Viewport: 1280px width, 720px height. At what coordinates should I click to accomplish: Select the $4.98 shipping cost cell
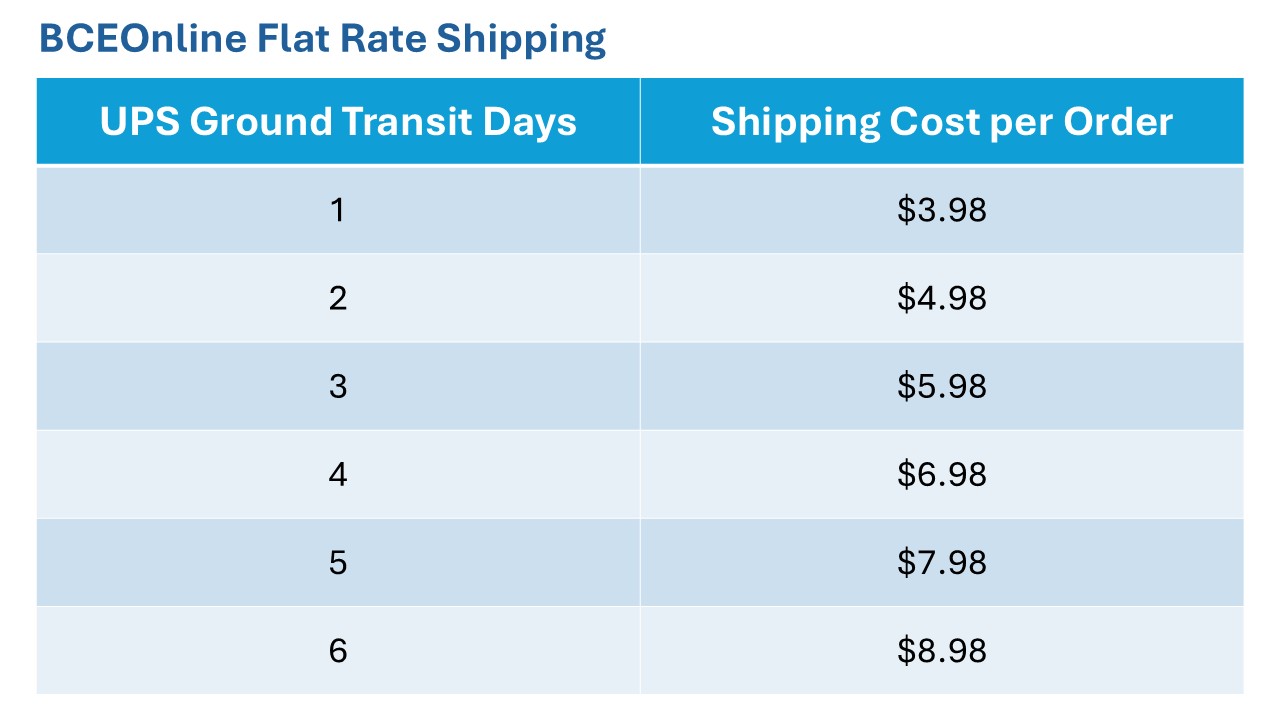pyautogui.click(x=941, y=298)
